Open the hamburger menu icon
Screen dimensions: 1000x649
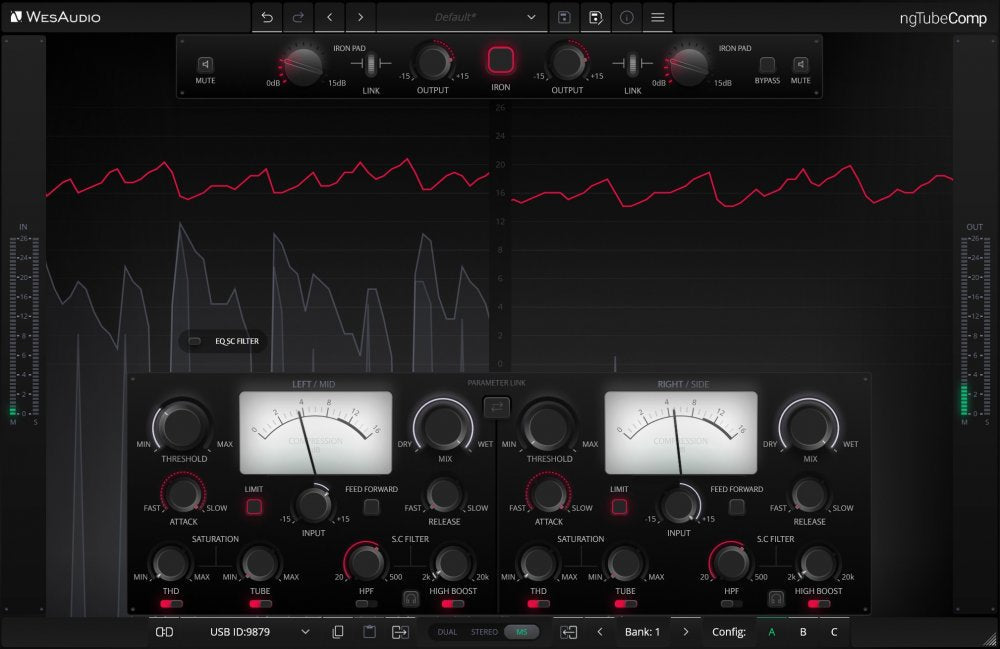(658, 17)
